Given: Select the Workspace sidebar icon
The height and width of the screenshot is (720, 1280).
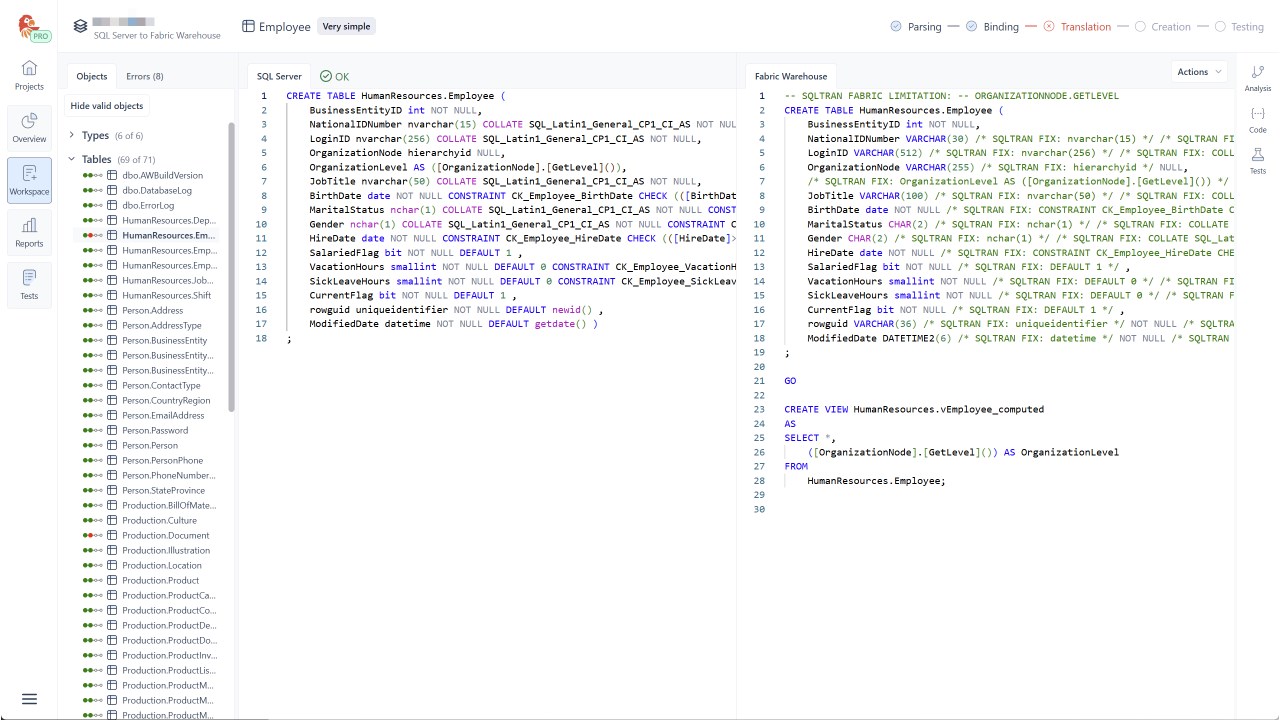Looking at the screenshot, I should [29, 180].
